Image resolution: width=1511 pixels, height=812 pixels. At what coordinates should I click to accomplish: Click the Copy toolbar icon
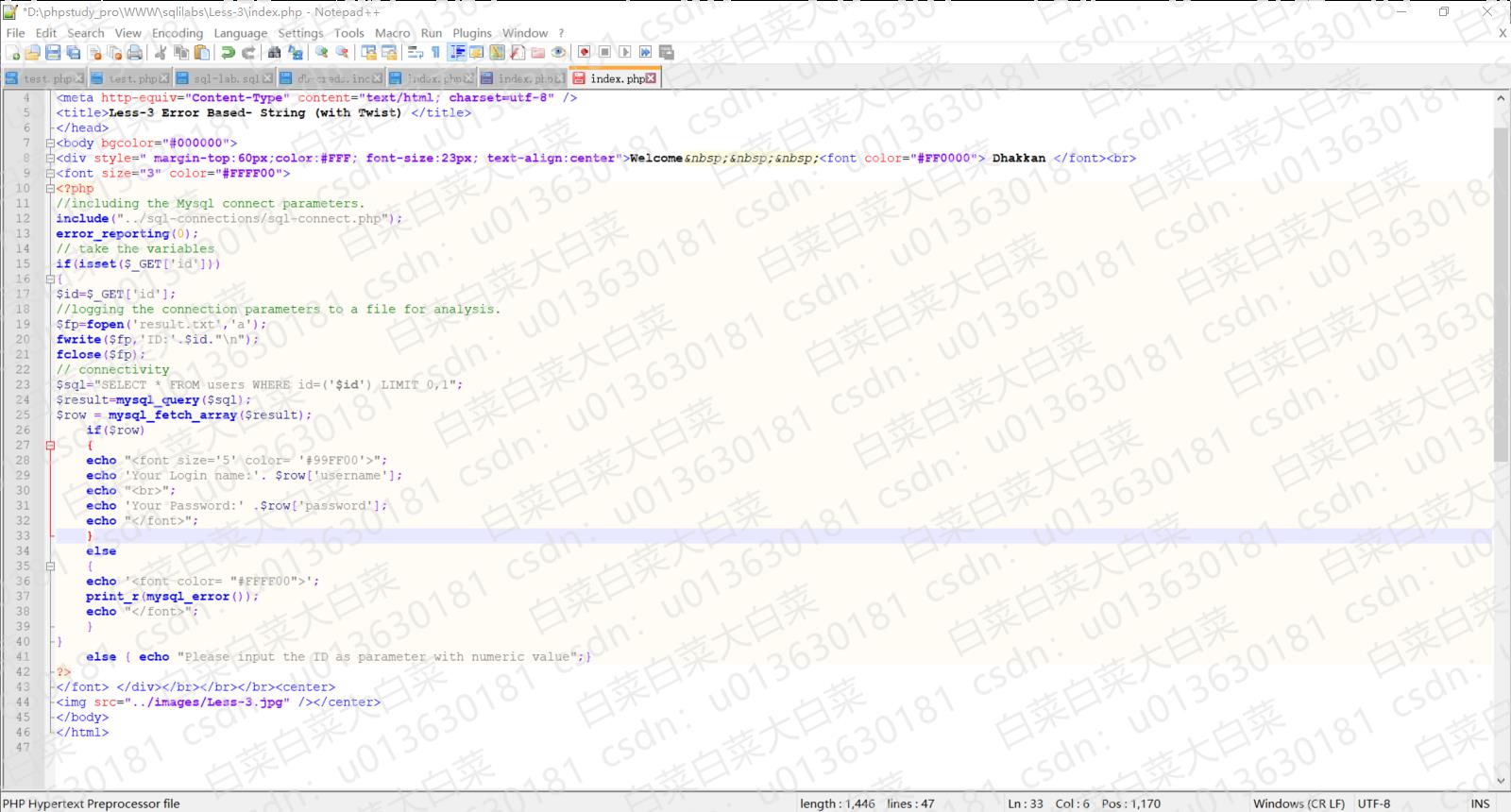tap(181, 52)
